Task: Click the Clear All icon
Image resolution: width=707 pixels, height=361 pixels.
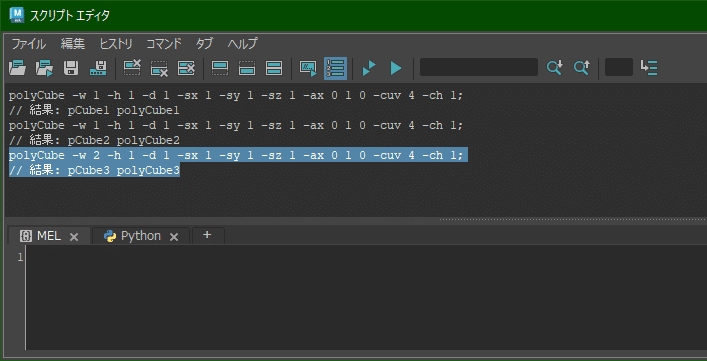Action: (186, 68)
